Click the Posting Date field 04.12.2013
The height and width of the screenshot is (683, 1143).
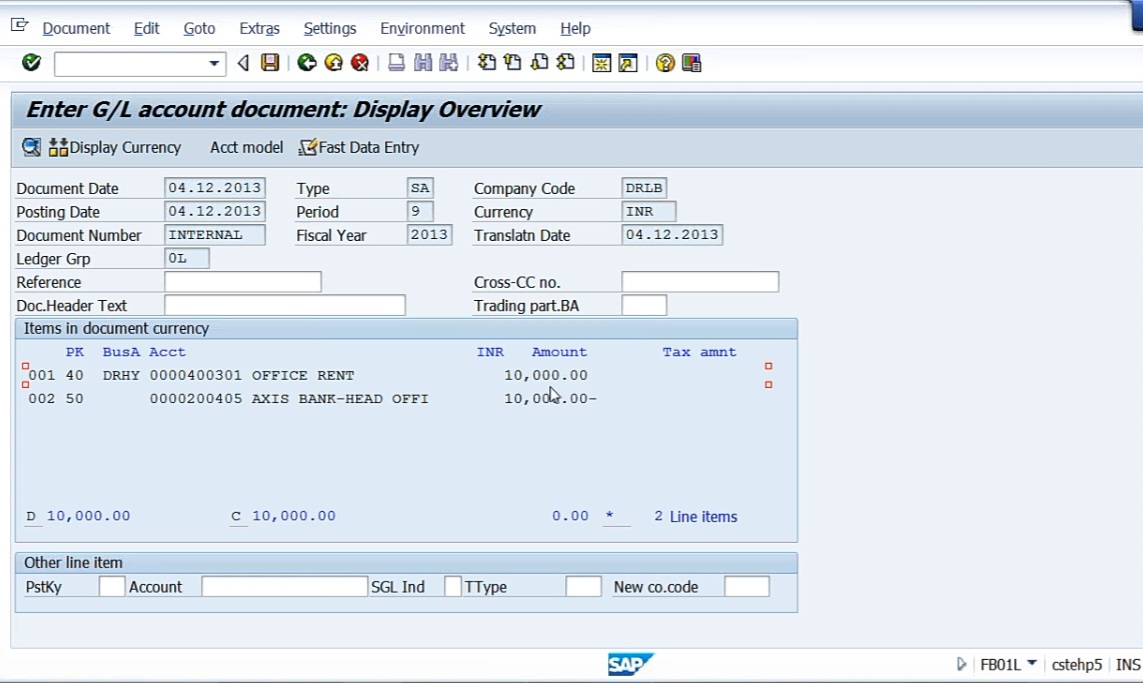(215, 211)
